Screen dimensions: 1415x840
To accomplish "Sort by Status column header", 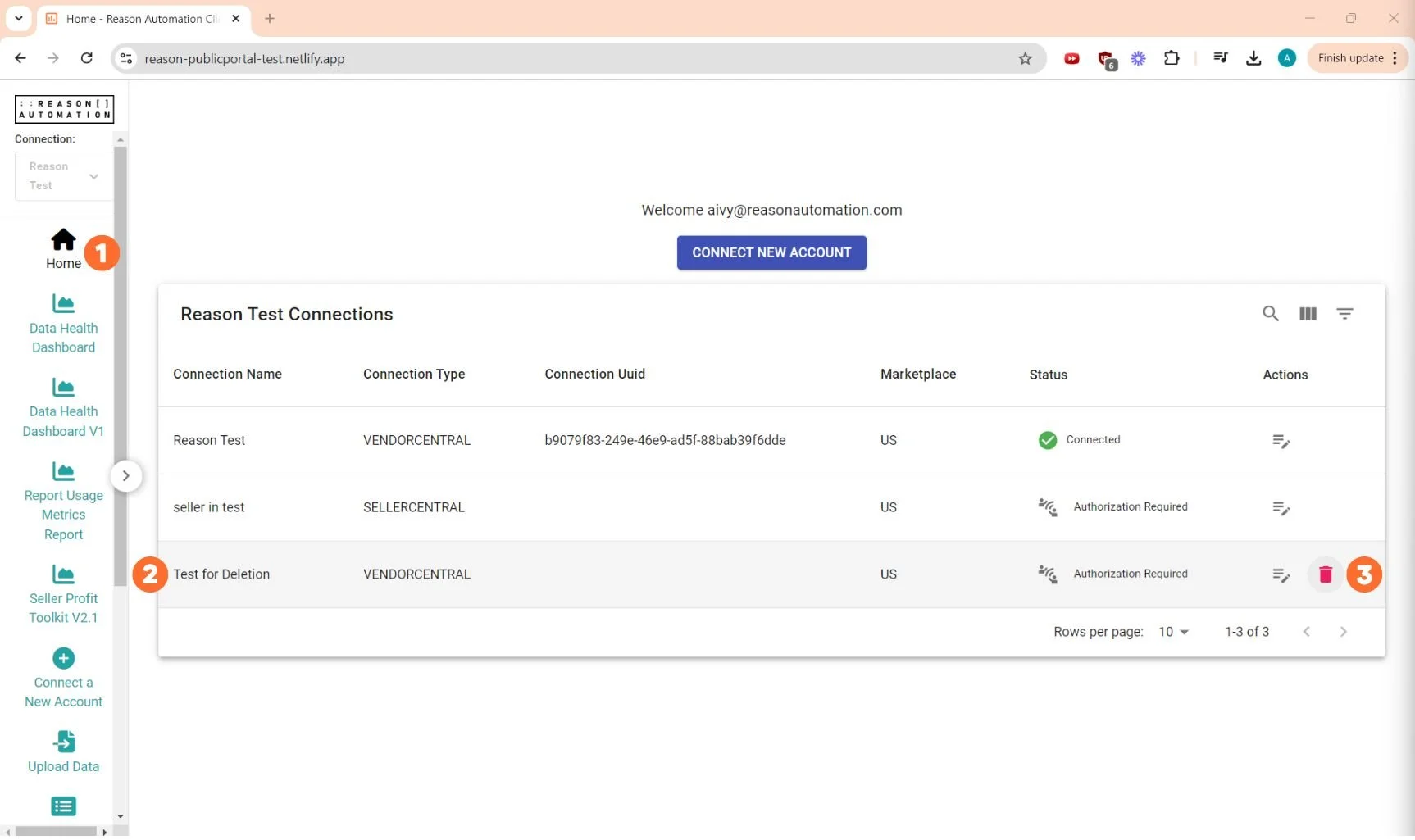I will pos(1048,375).
